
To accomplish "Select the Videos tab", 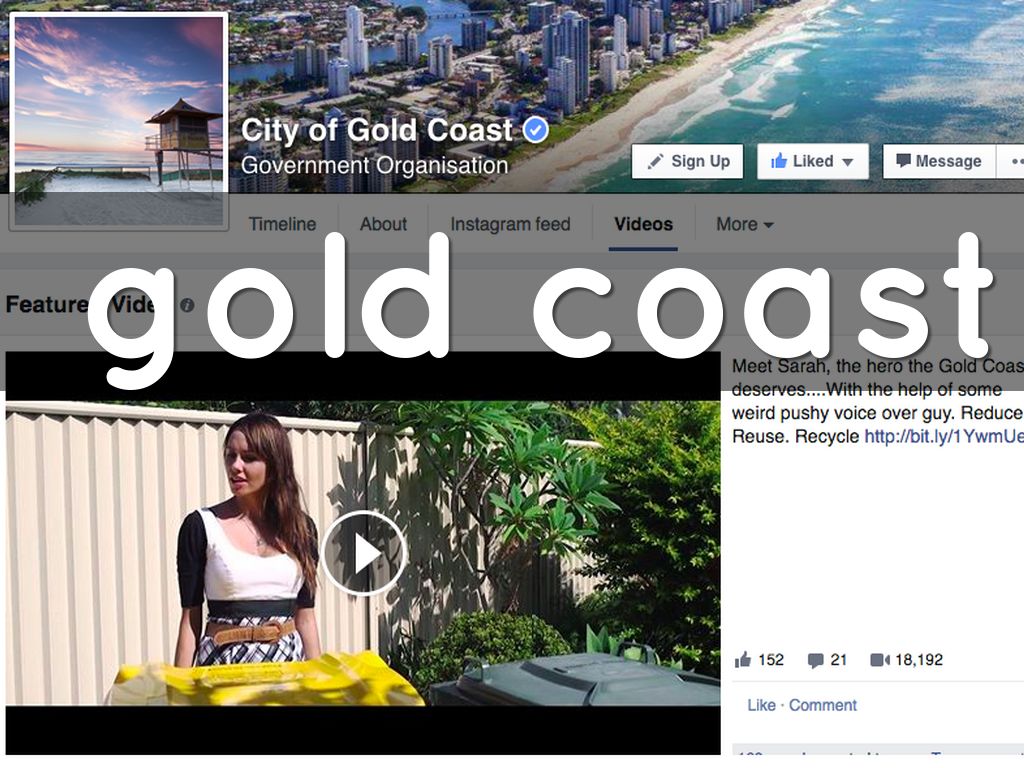I will 643,224.
